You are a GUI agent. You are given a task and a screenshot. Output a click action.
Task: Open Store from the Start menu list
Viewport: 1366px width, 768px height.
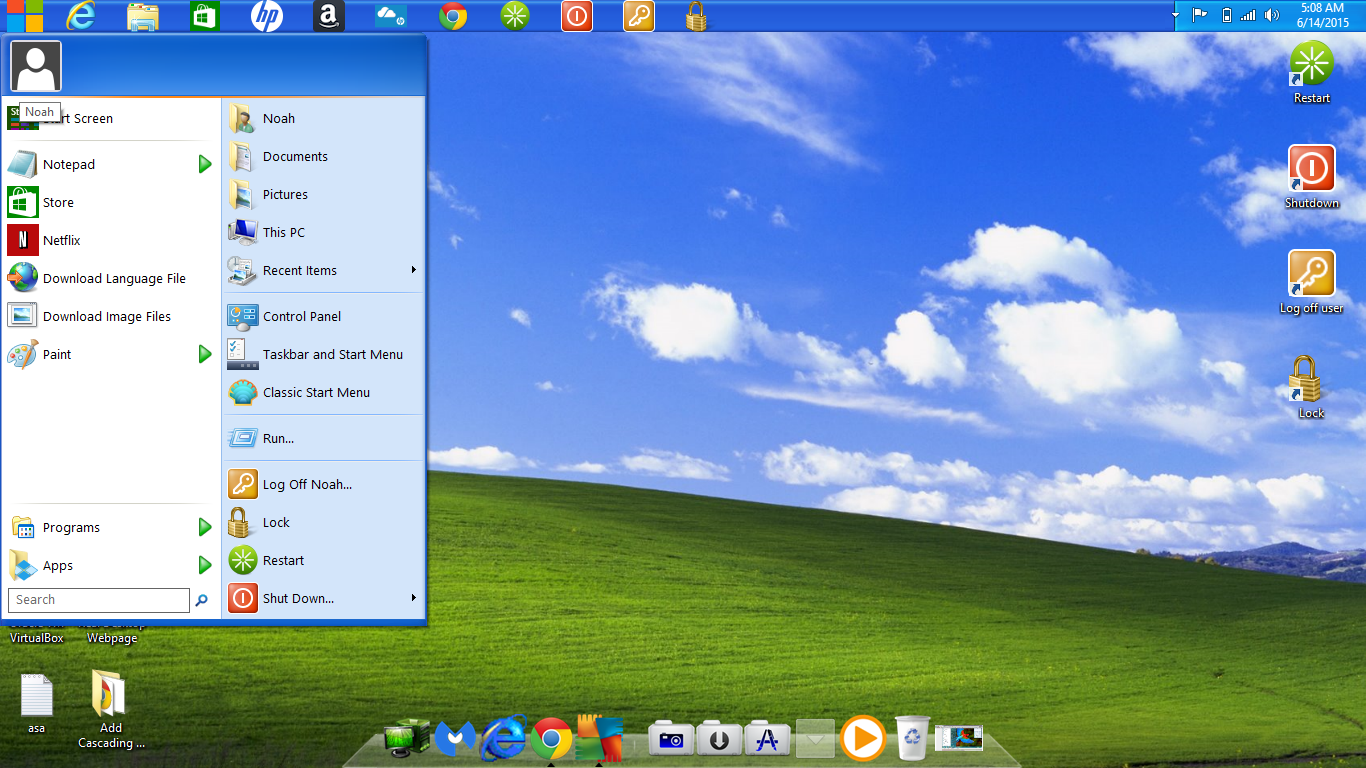tap(111, 202)
